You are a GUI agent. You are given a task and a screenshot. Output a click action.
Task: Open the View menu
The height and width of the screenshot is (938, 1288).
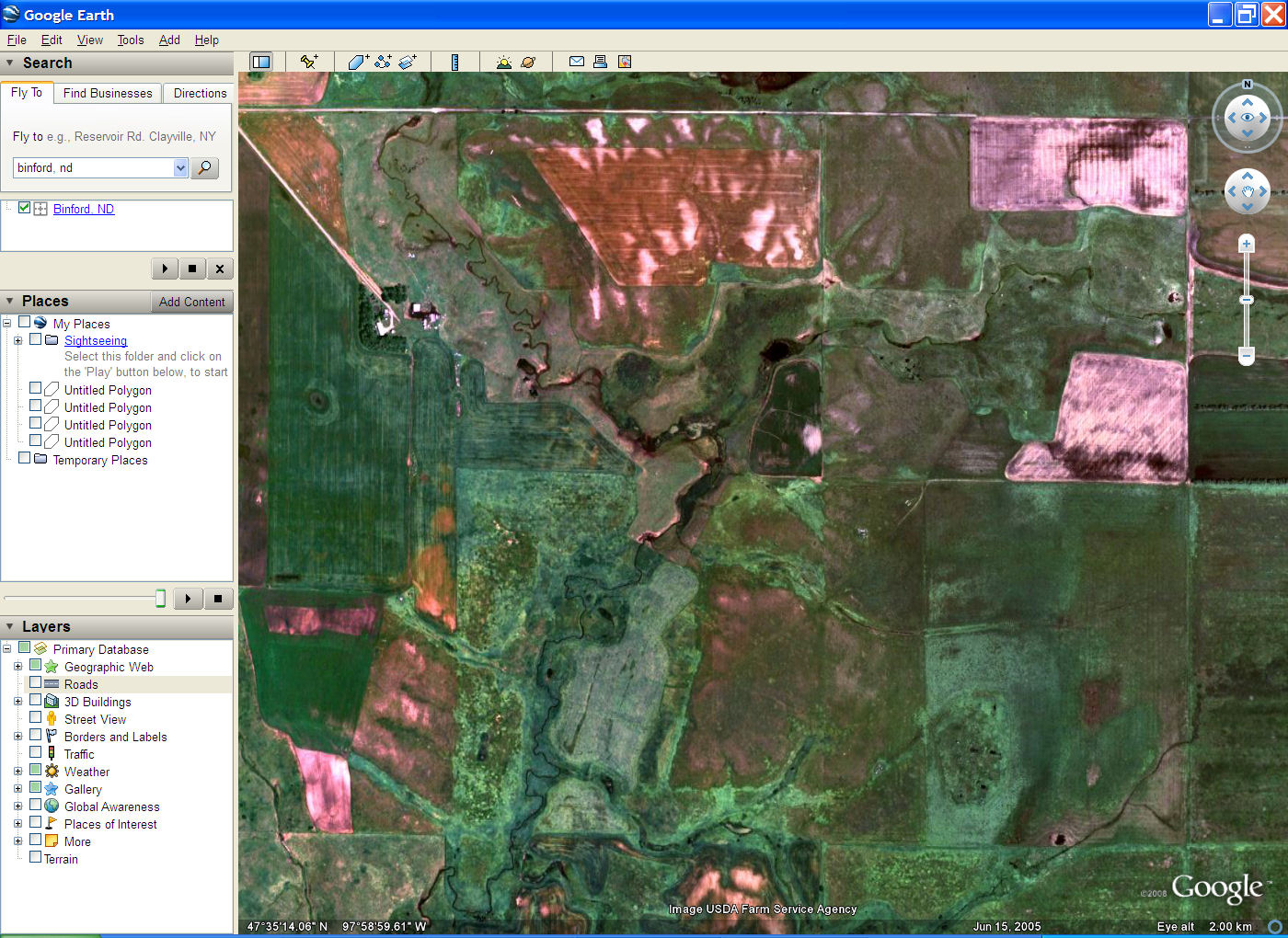(90, 40)
